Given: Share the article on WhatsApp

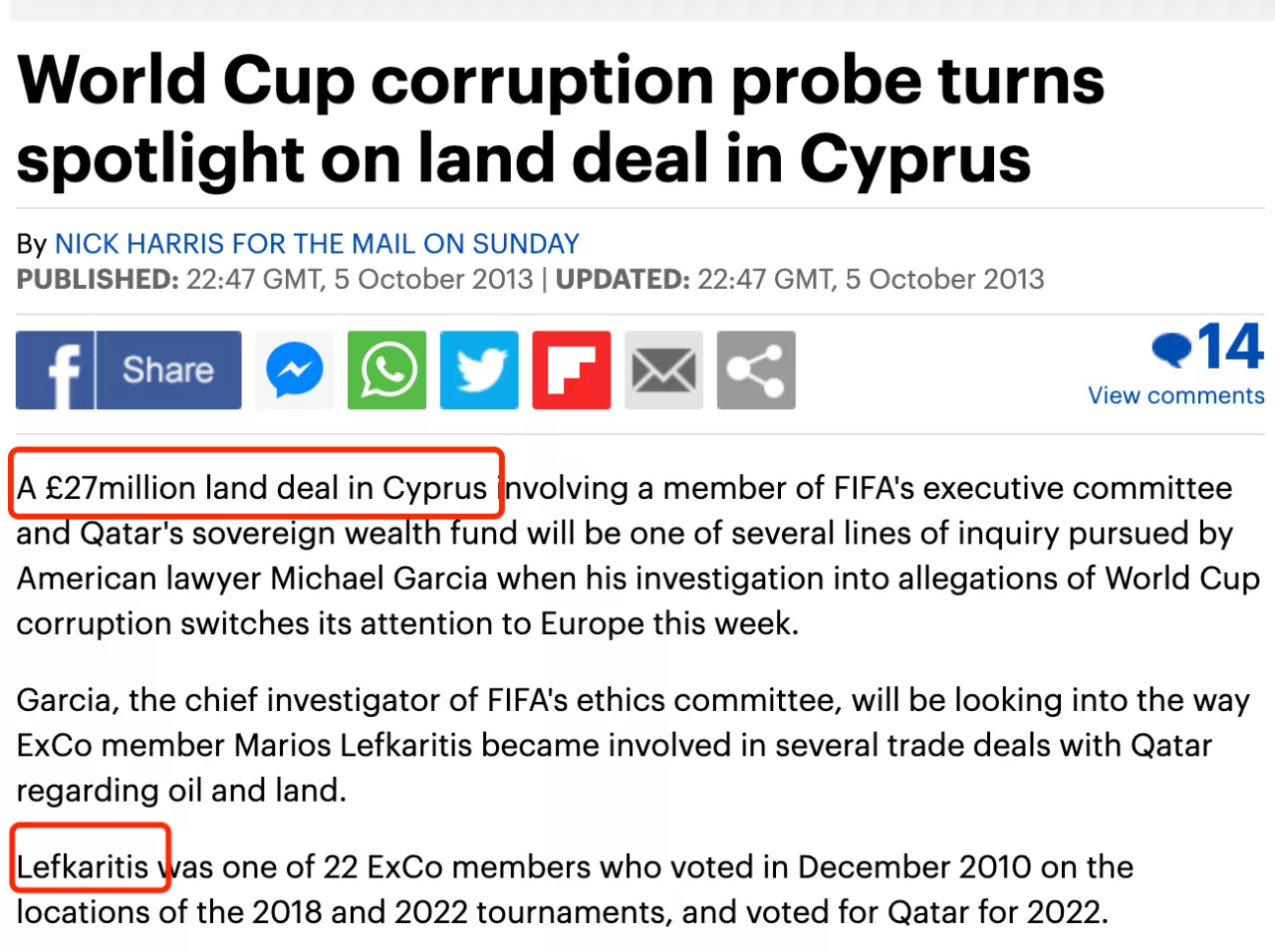Looking at the screenshot, I should coord(386,370).
